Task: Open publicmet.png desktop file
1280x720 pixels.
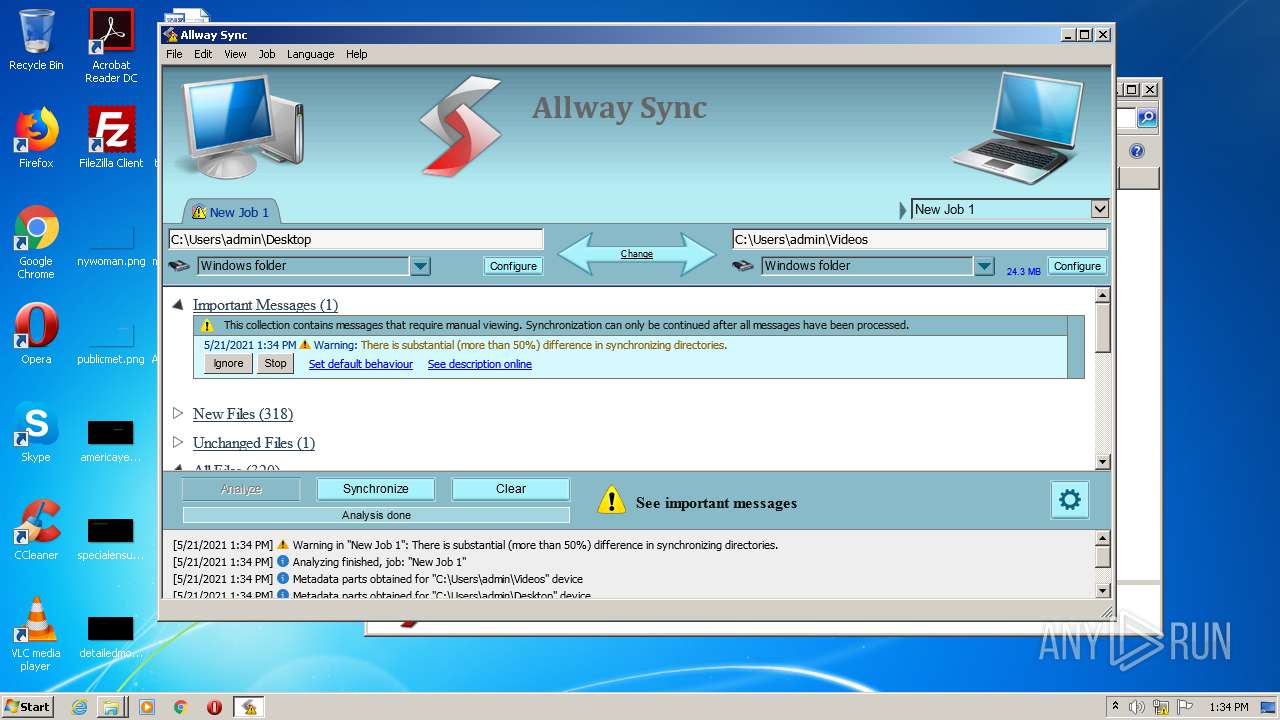Action: tap(111, 343)
